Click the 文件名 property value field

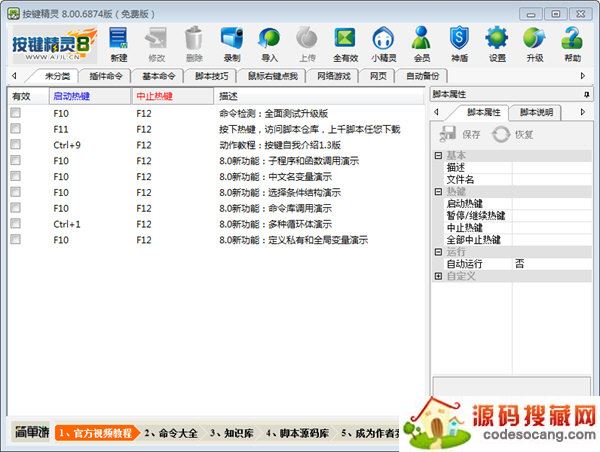click(x=552, y=179)
